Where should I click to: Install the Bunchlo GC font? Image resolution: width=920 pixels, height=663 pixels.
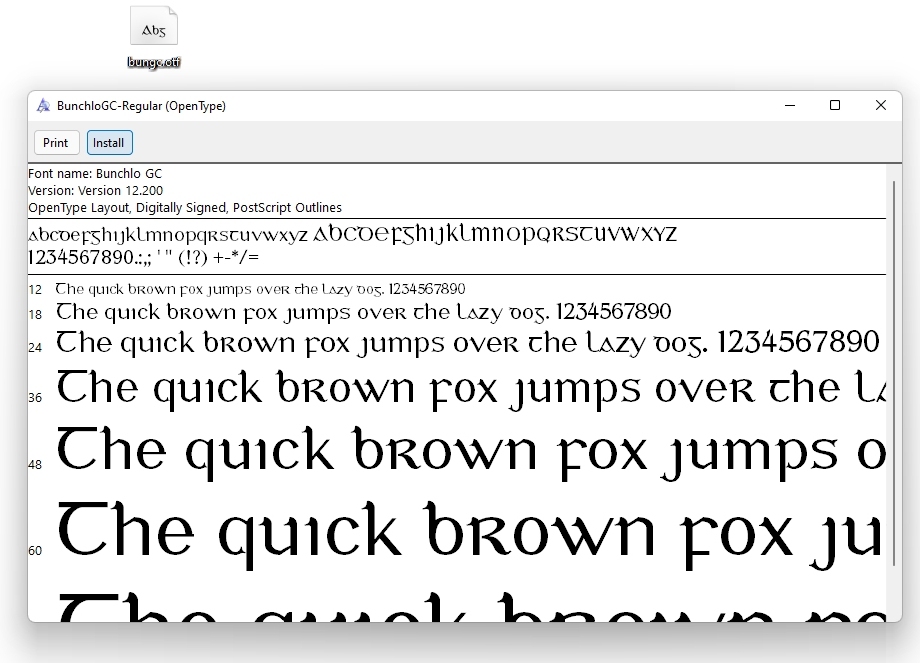pyautogui.click(x=109, y=142)
